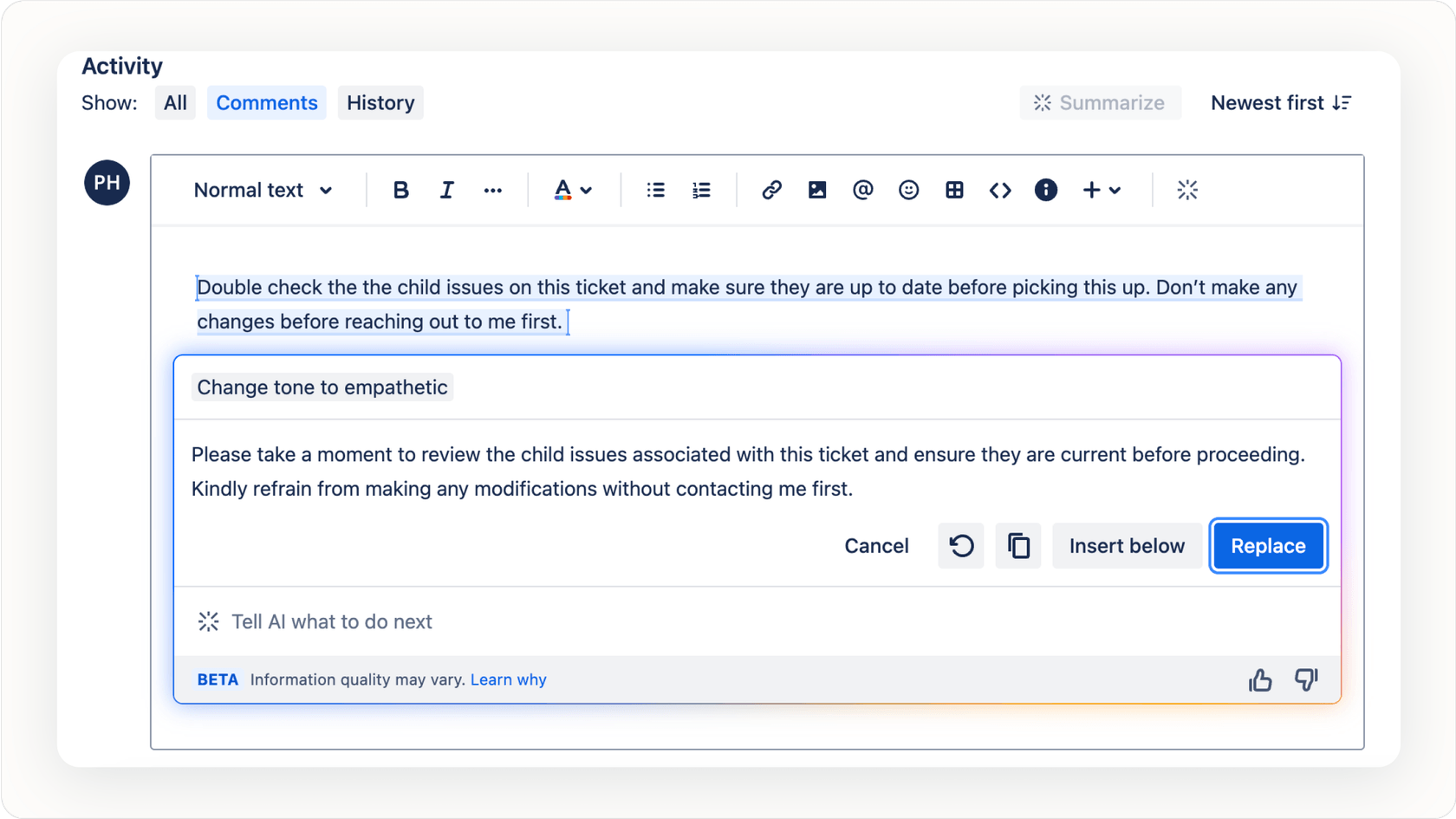
Task: Insert a code snippet
Action: [999, 190]
